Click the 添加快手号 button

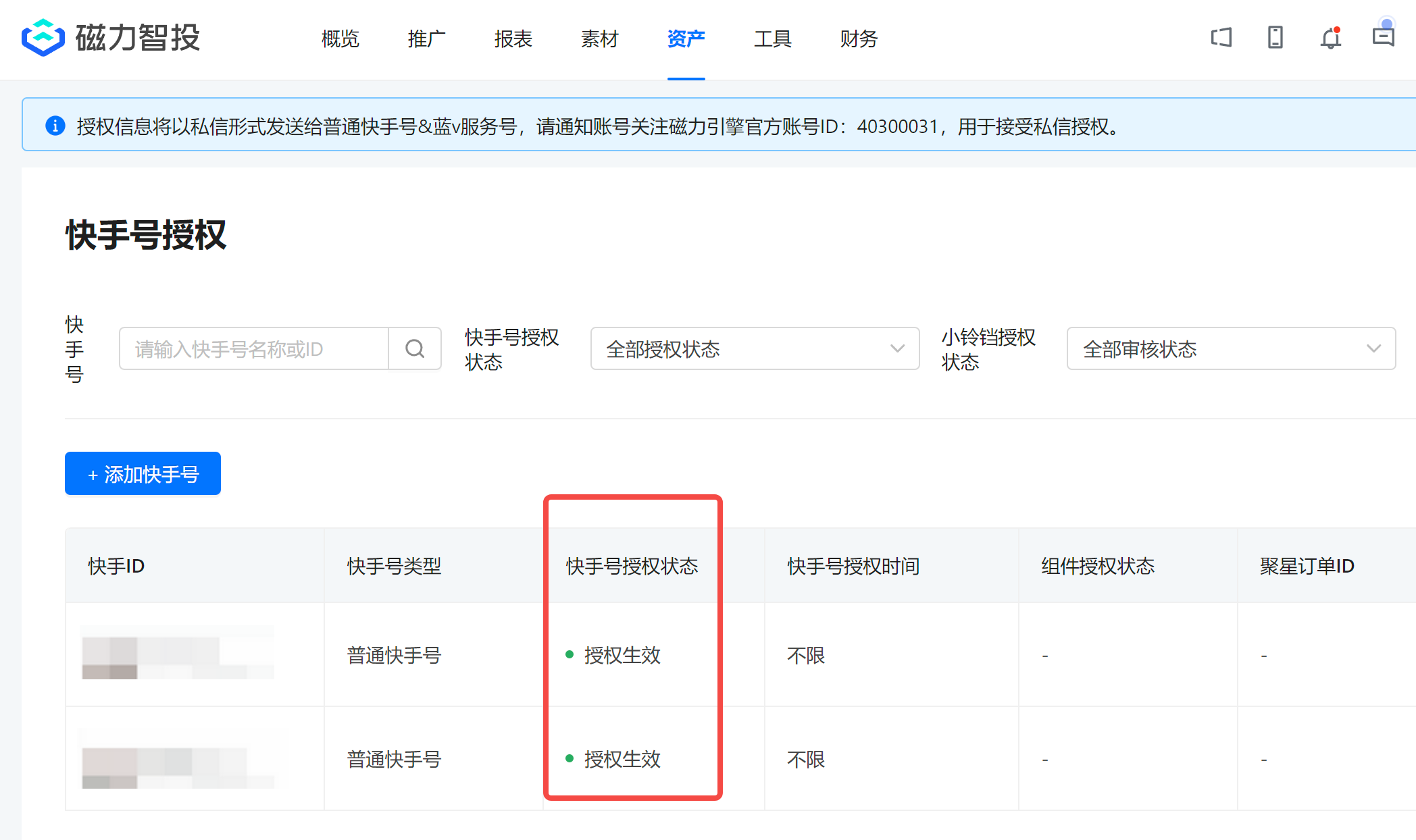pyautogui.click(x=143, y=473)
